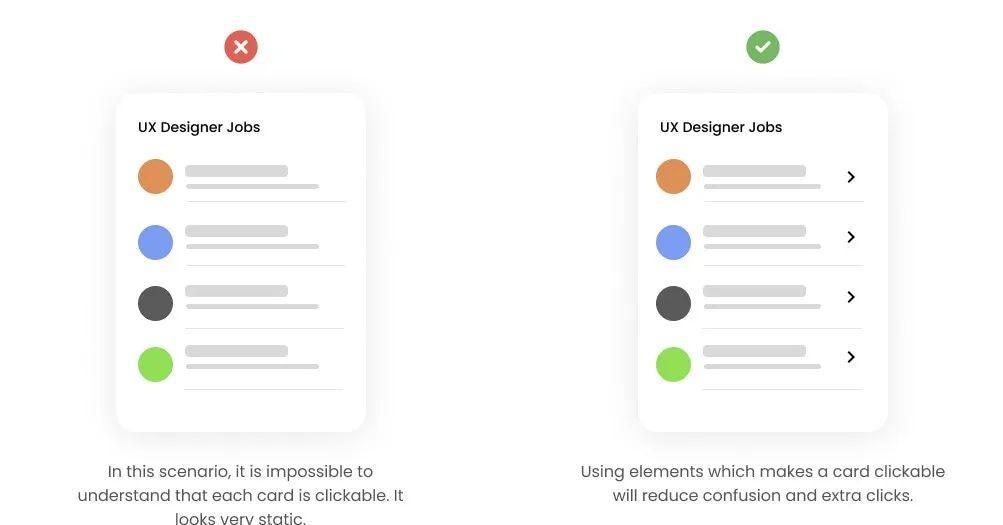This screenshot has height=525, width=1003.
Task: Click the green checkmark correct icon
Action: coord(762,47)
